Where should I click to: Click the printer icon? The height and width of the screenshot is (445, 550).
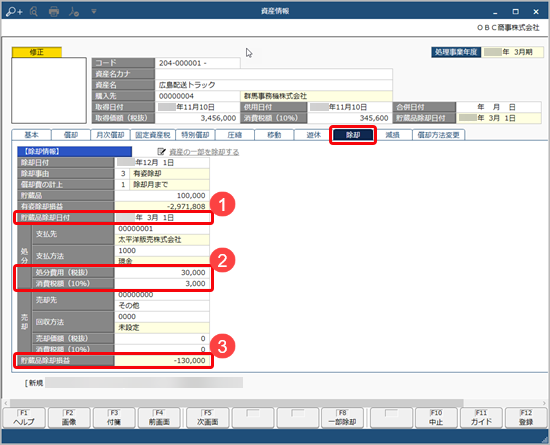tap(54, 12)
